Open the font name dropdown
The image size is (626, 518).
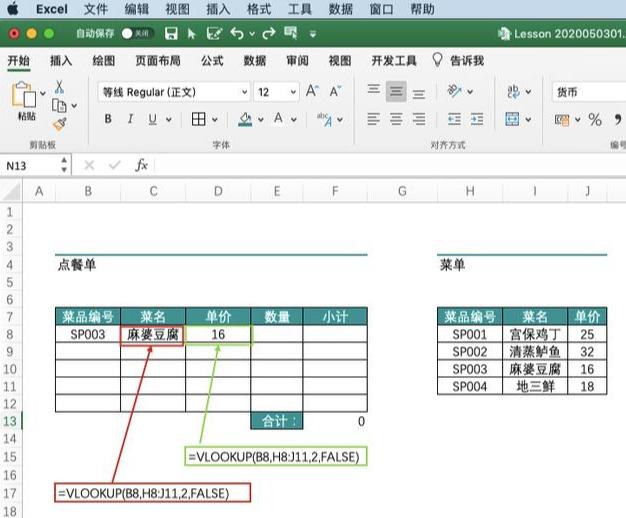(x=244, y=92)
